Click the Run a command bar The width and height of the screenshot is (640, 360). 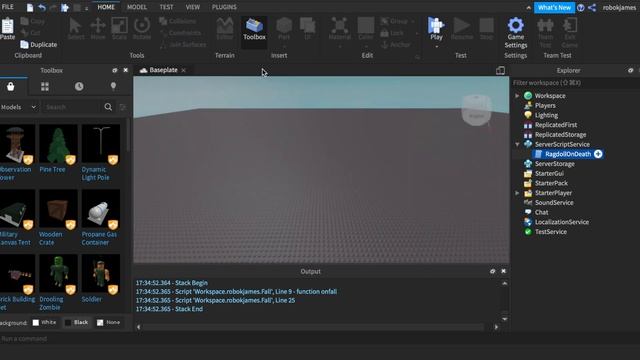point(320,339)
